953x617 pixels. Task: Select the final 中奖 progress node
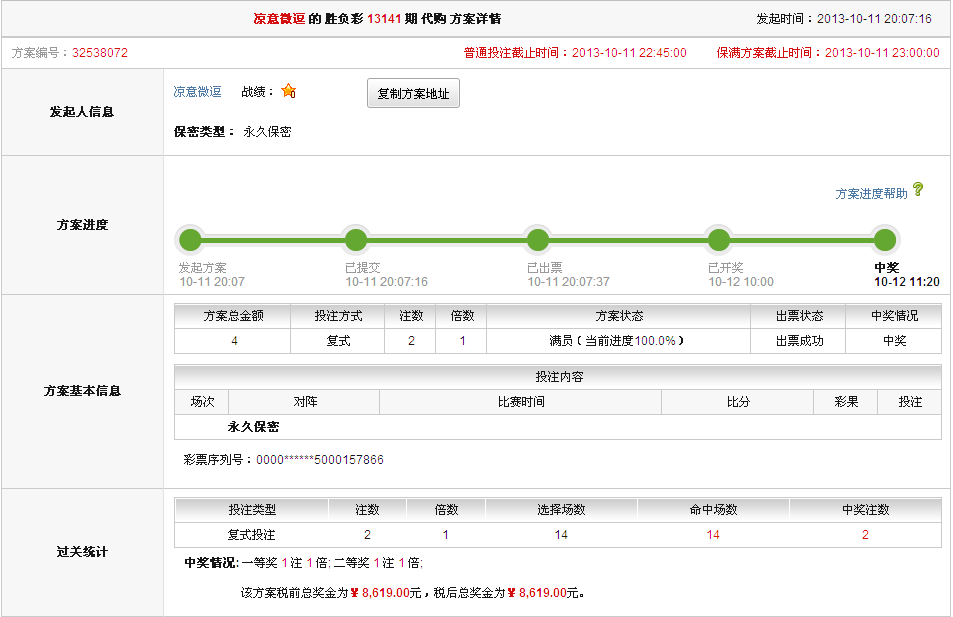pyautogui.click(x=884, y=240)
